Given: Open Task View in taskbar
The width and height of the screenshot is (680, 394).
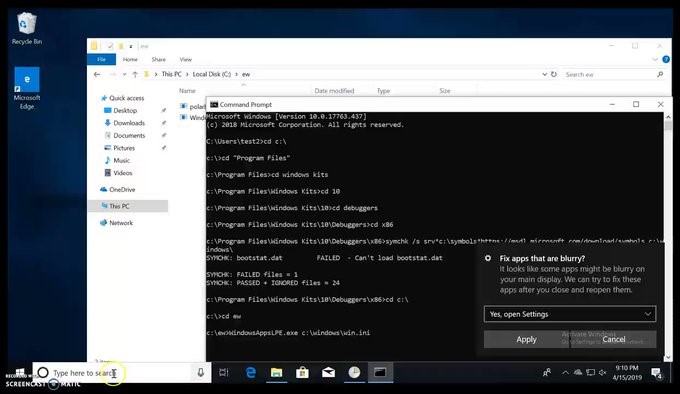Looking at the screenshot, I should 224,372.
